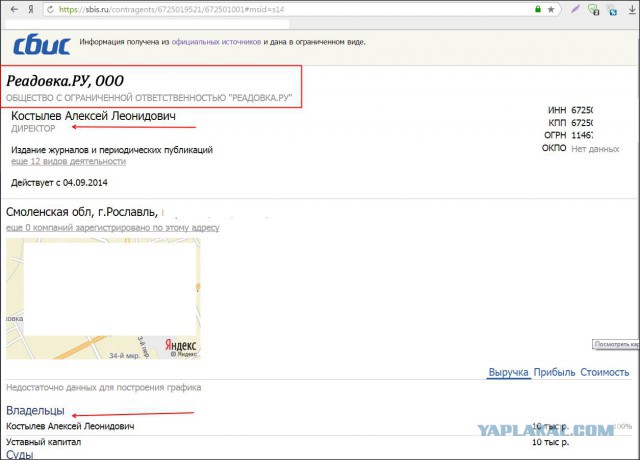Click the ИНН value
Screen dimensions: 640x460
582,110
